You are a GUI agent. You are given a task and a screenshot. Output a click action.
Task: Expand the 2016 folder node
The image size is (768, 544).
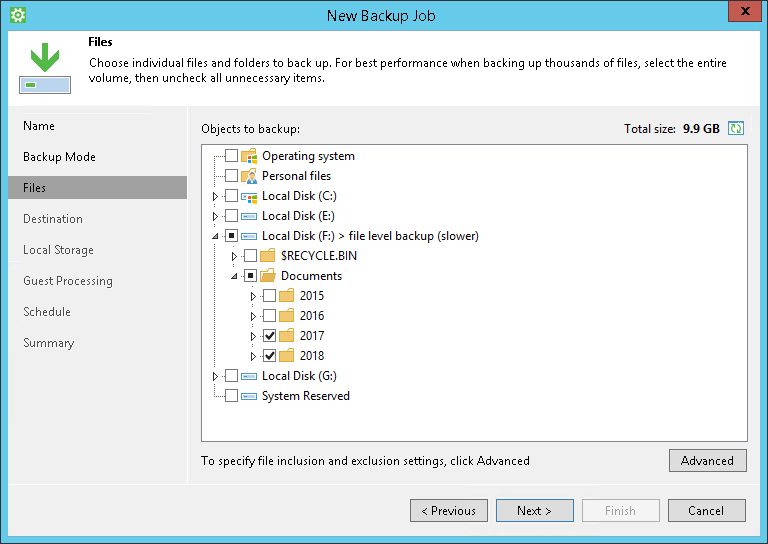pyautogui.click(x=253, y=316)
